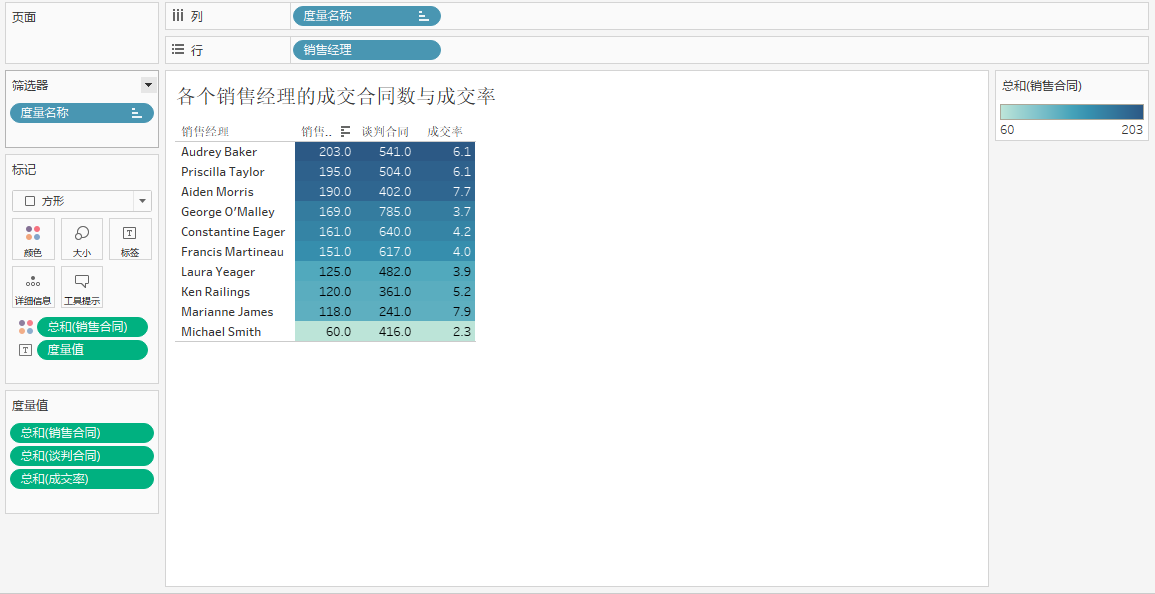This screenshot has height=594, width=1155.
Task: Open the 筛选器 panel dropdown arrow
Action: (x=148, y=86)
